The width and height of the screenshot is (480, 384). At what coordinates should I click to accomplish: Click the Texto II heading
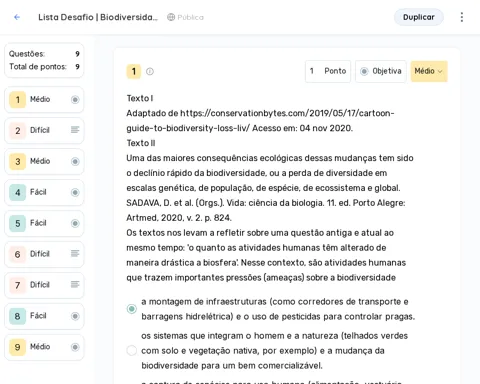tap(141, 143)
